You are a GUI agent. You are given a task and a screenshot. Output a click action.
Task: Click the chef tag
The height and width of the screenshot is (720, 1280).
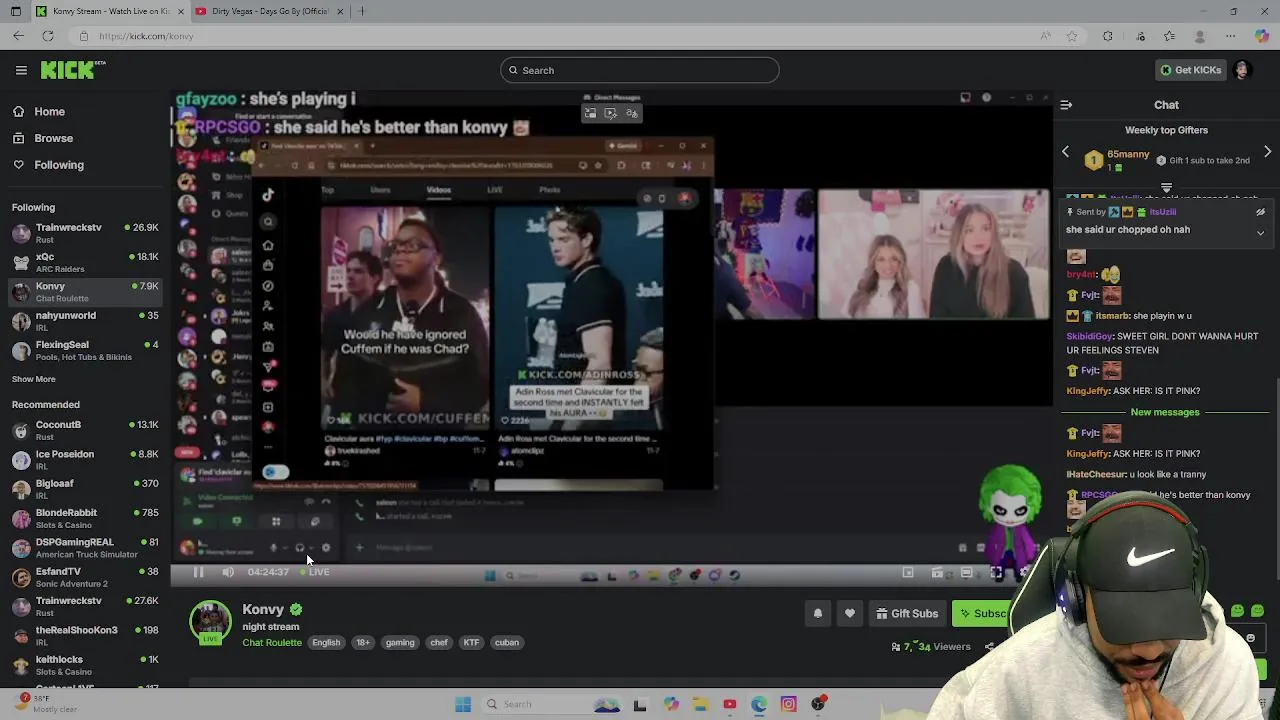click(x=439, y=643)
